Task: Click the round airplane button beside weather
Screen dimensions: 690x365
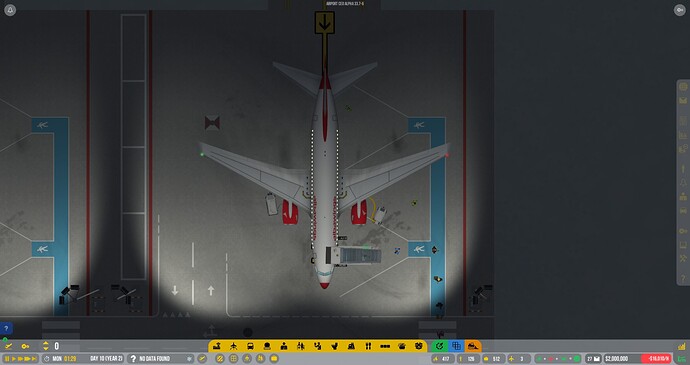Action: point(202,359)
